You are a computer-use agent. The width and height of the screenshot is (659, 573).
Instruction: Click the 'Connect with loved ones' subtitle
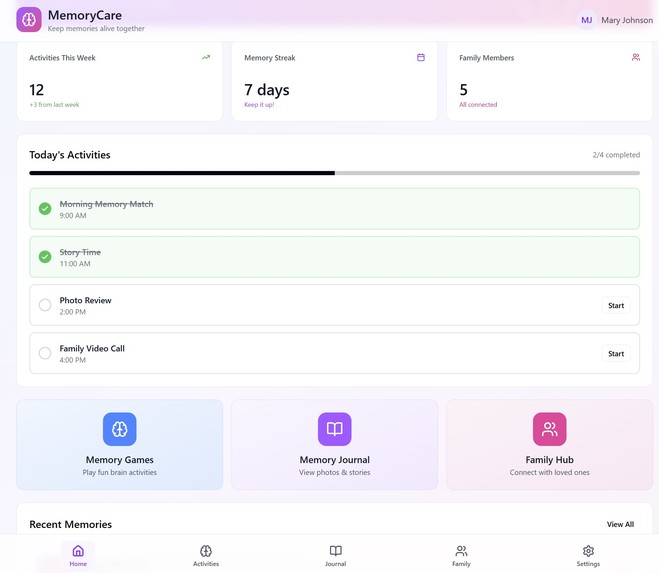pyautogui.click(x=550, y=472)
